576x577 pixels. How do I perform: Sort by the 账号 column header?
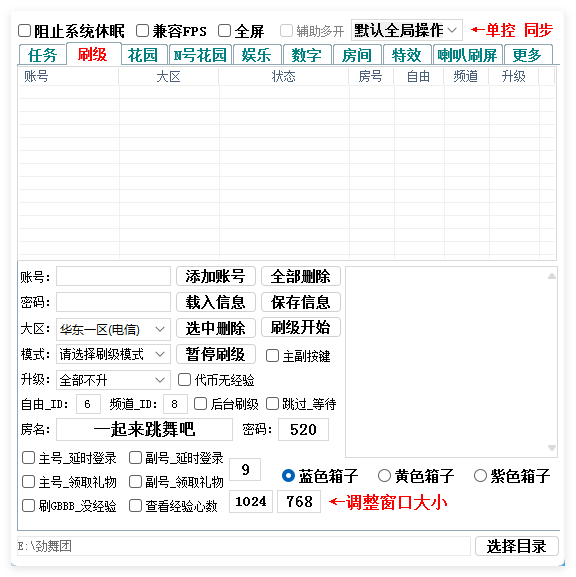pyautogui.click(x=68, y=77)
